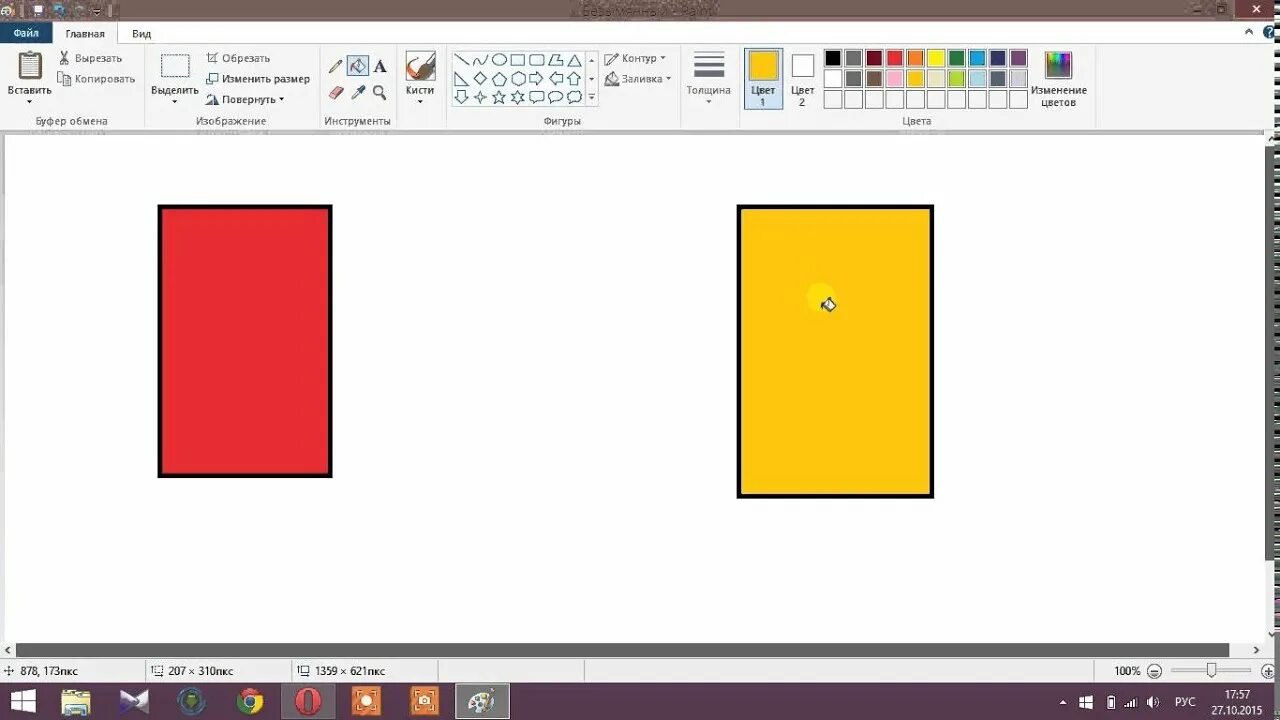The height and width of the screenshot is (720, 1280).
Task: Open Google Chrome from the taskbar
Action: [250, 701]
